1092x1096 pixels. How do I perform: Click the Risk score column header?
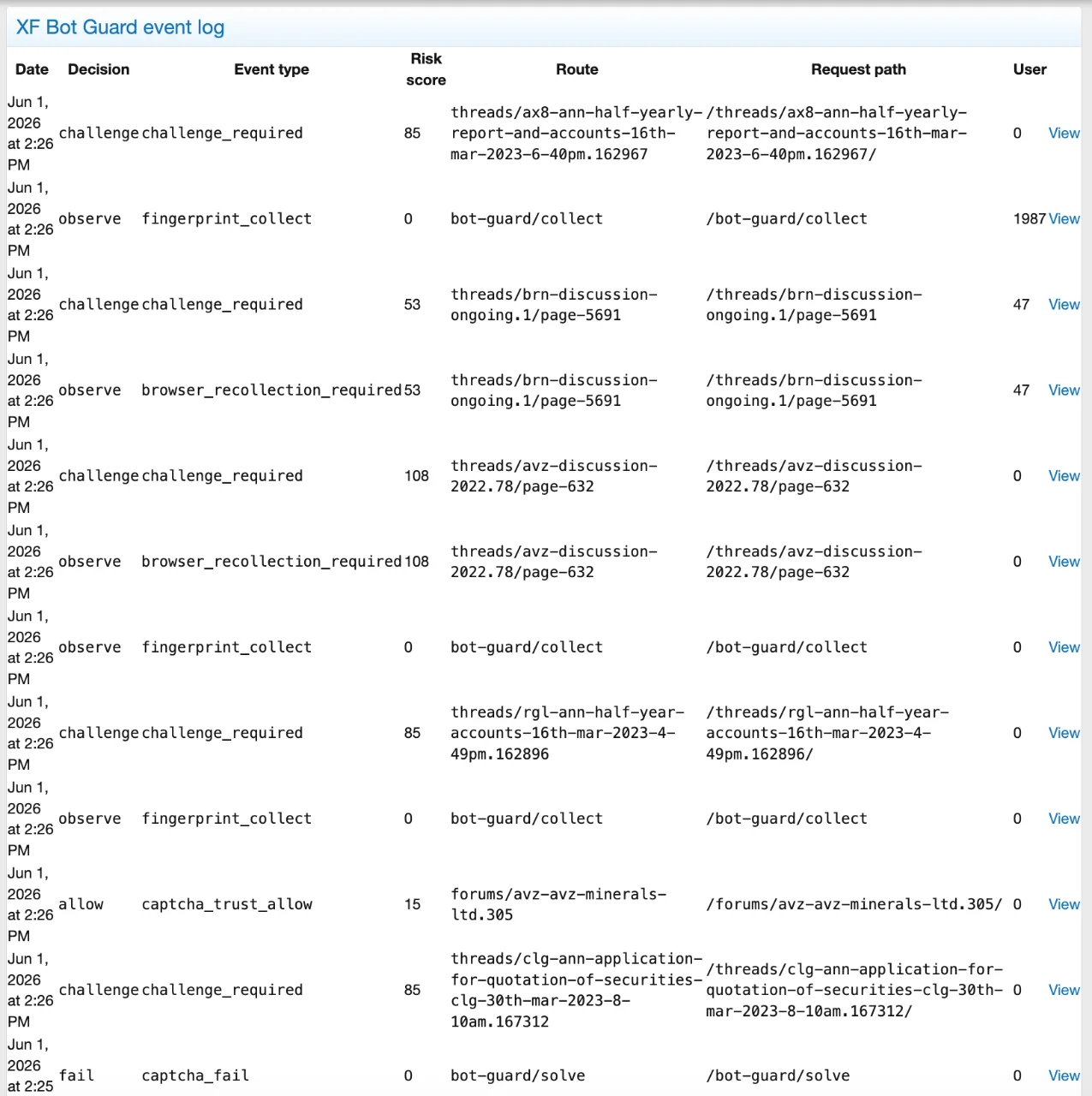(426, 69)
